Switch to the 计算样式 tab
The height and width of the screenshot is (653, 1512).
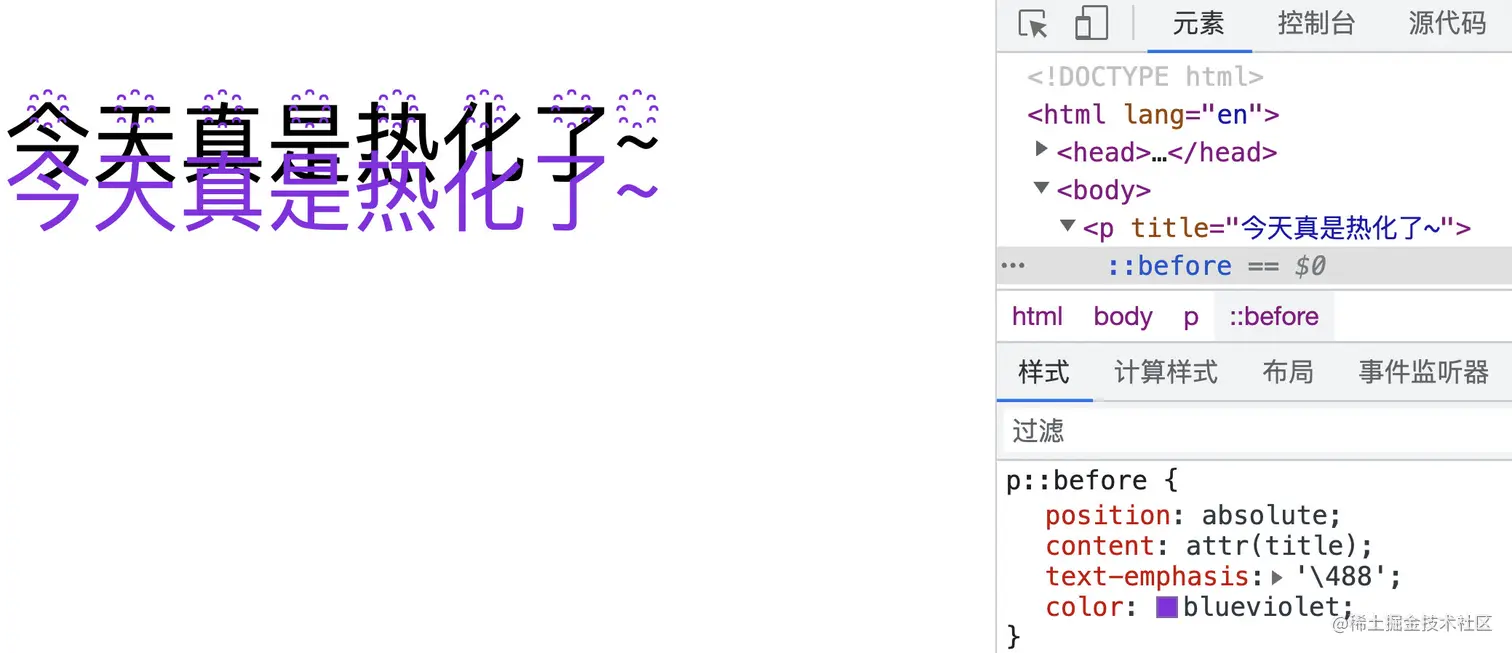pyautogui.click(x=1166, y=372)
